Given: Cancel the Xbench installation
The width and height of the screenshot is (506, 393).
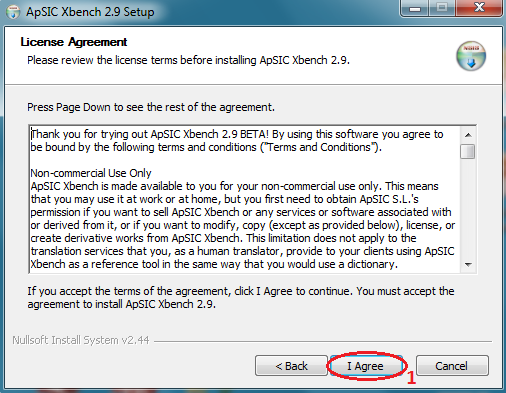Looking at the screenshot, I should (x=452, y=366).
